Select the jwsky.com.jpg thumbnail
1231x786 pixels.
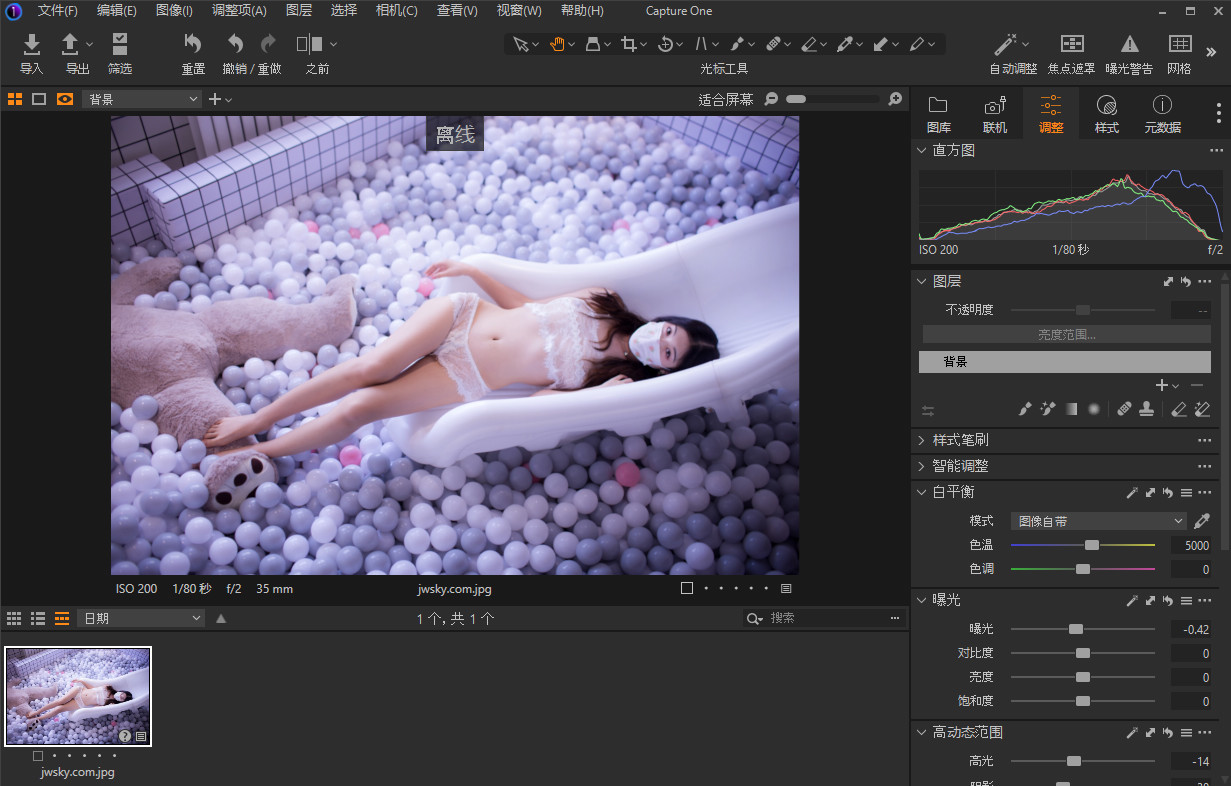point(78,696)
